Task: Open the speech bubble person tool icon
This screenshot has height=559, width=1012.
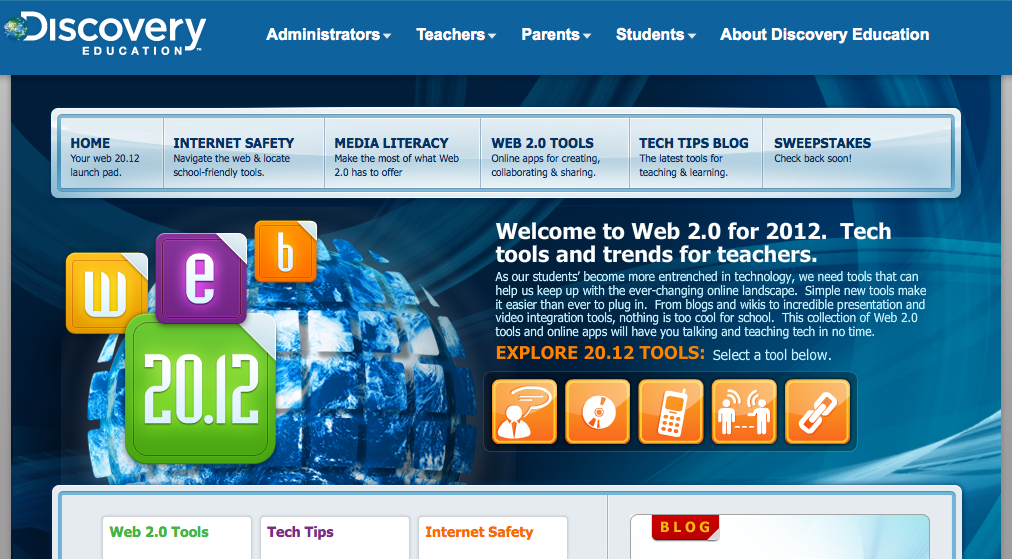Action: 524,411
